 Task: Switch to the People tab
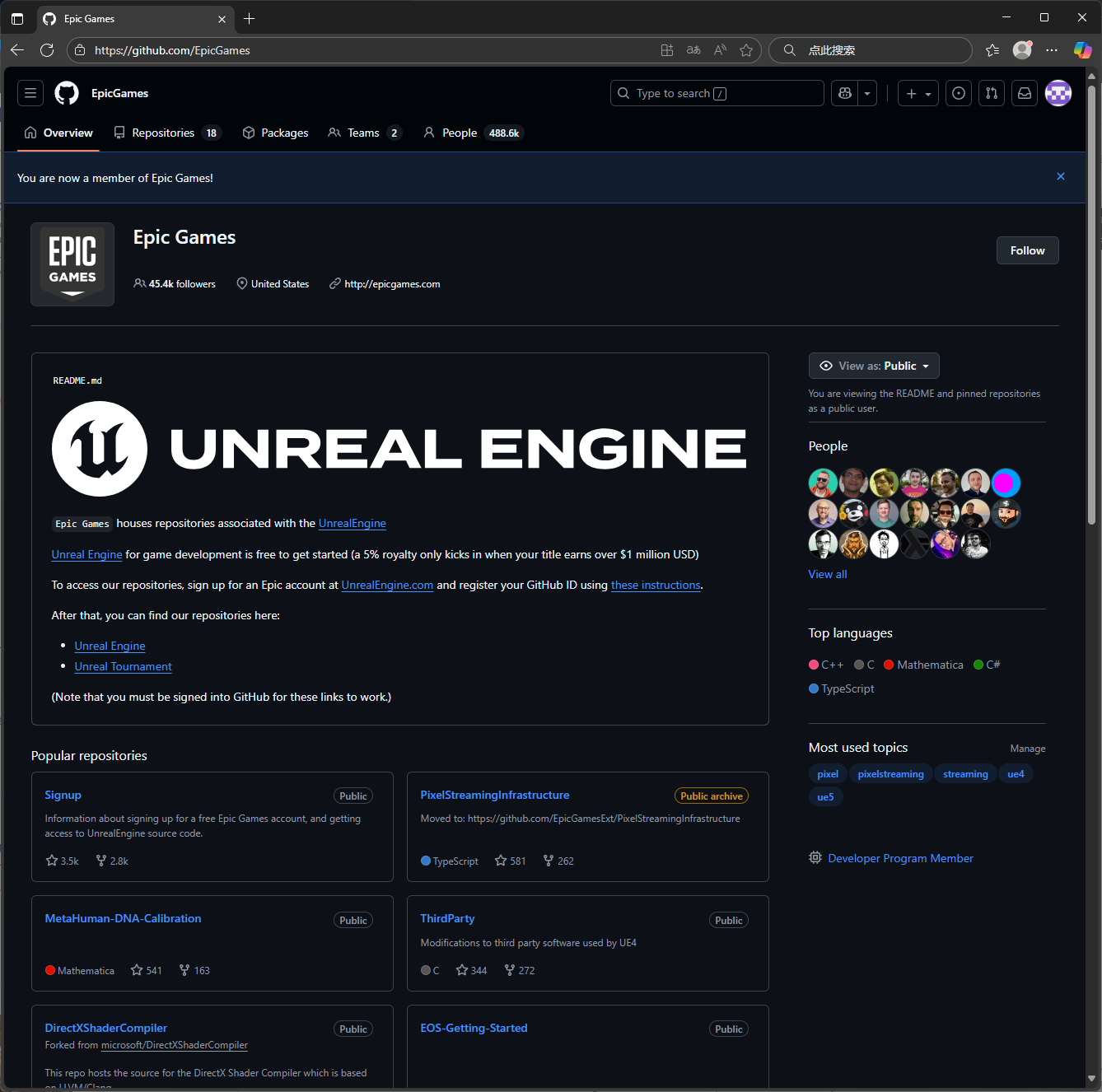[x=474, y=133]
